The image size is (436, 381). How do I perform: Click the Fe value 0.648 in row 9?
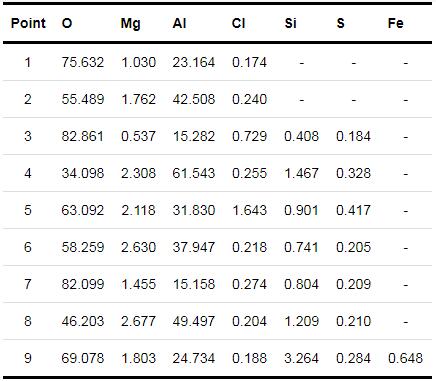pyautogui.click(x=405, y=358)
